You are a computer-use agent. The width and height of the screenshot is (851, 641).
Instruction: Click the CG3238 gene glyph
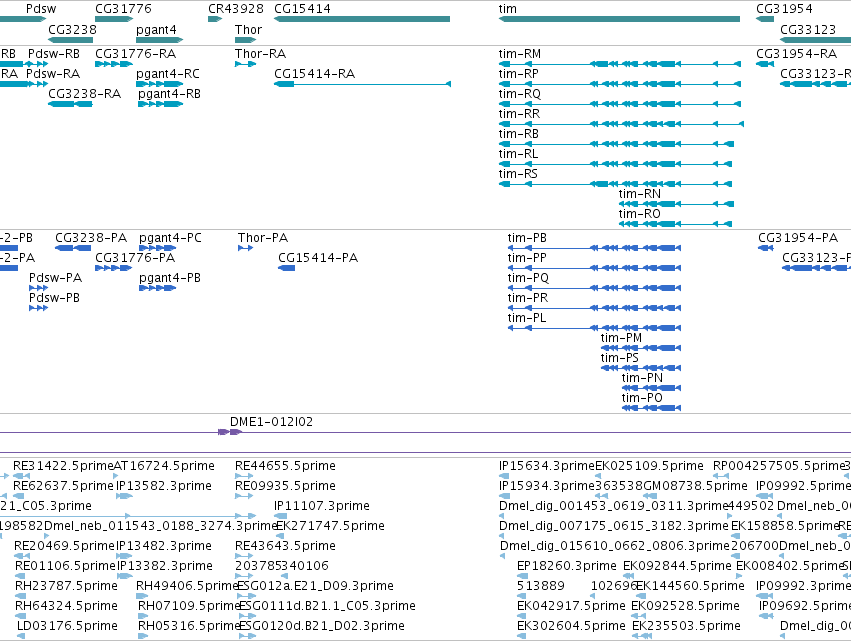click(x=71, y=40)
